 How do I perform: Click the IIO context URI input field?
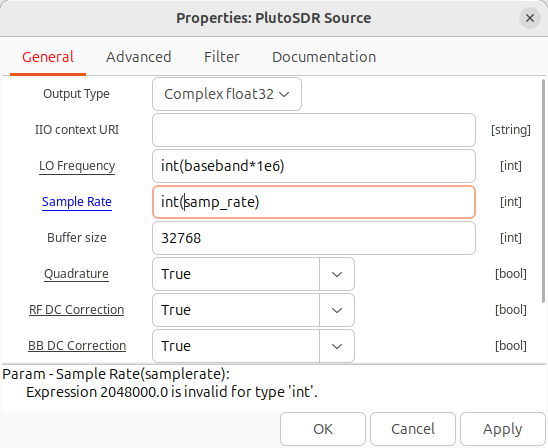pos(314,130)
